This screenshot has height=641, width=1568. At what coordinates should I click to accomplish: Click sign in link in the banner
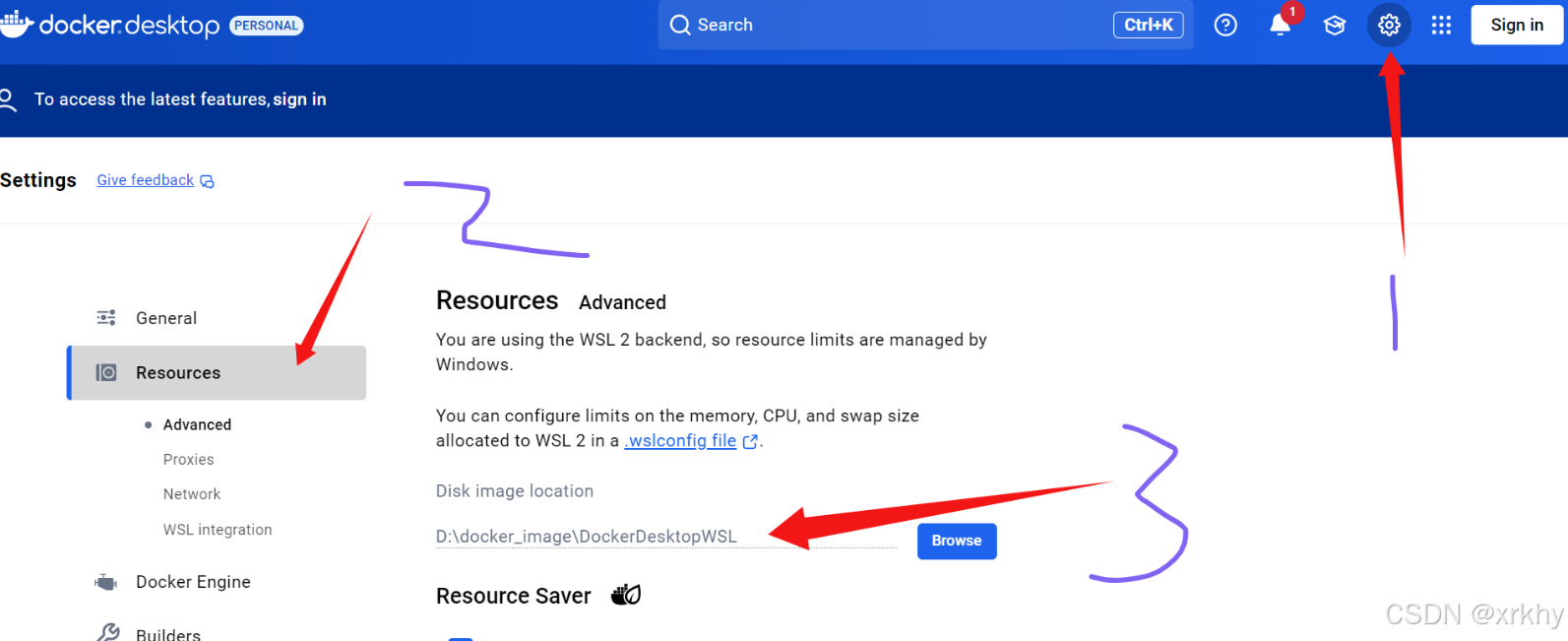299,99
